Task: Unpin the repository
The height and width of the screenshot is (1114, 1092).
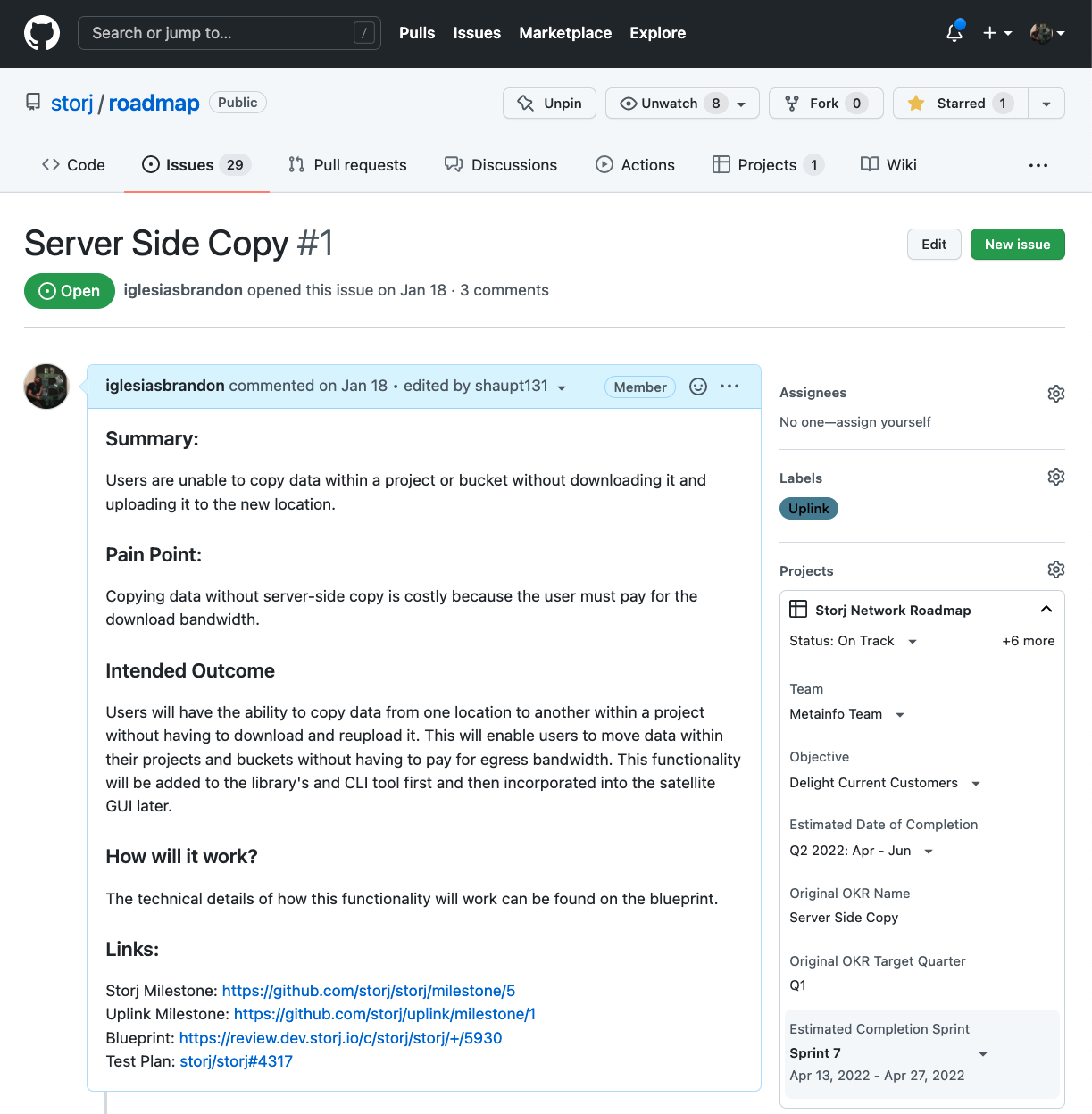Action: pos(549,104)
